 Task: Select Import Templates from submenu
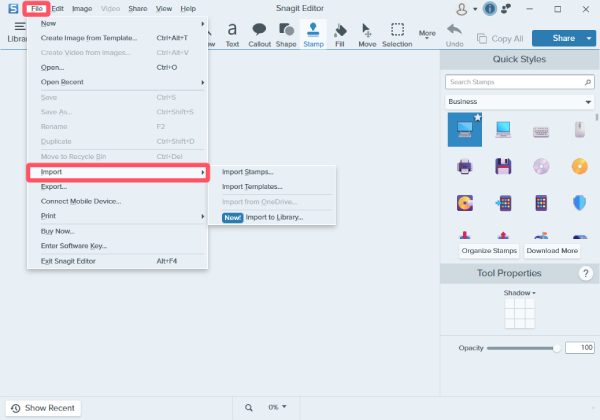[x=272, y=187]
